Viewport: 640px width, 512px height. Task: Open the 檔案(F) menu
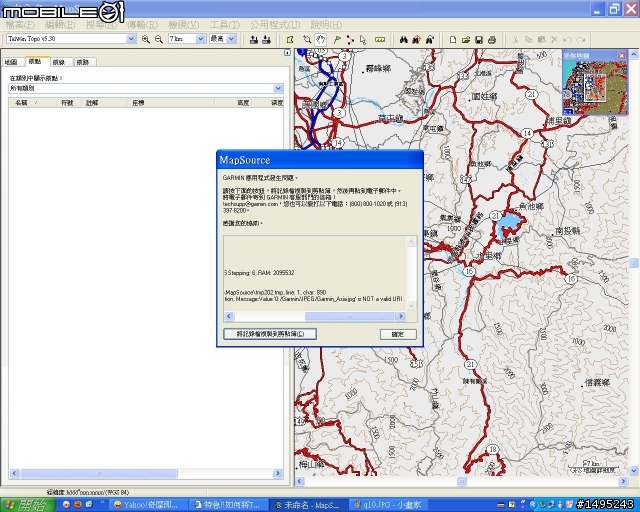[20, 24]
